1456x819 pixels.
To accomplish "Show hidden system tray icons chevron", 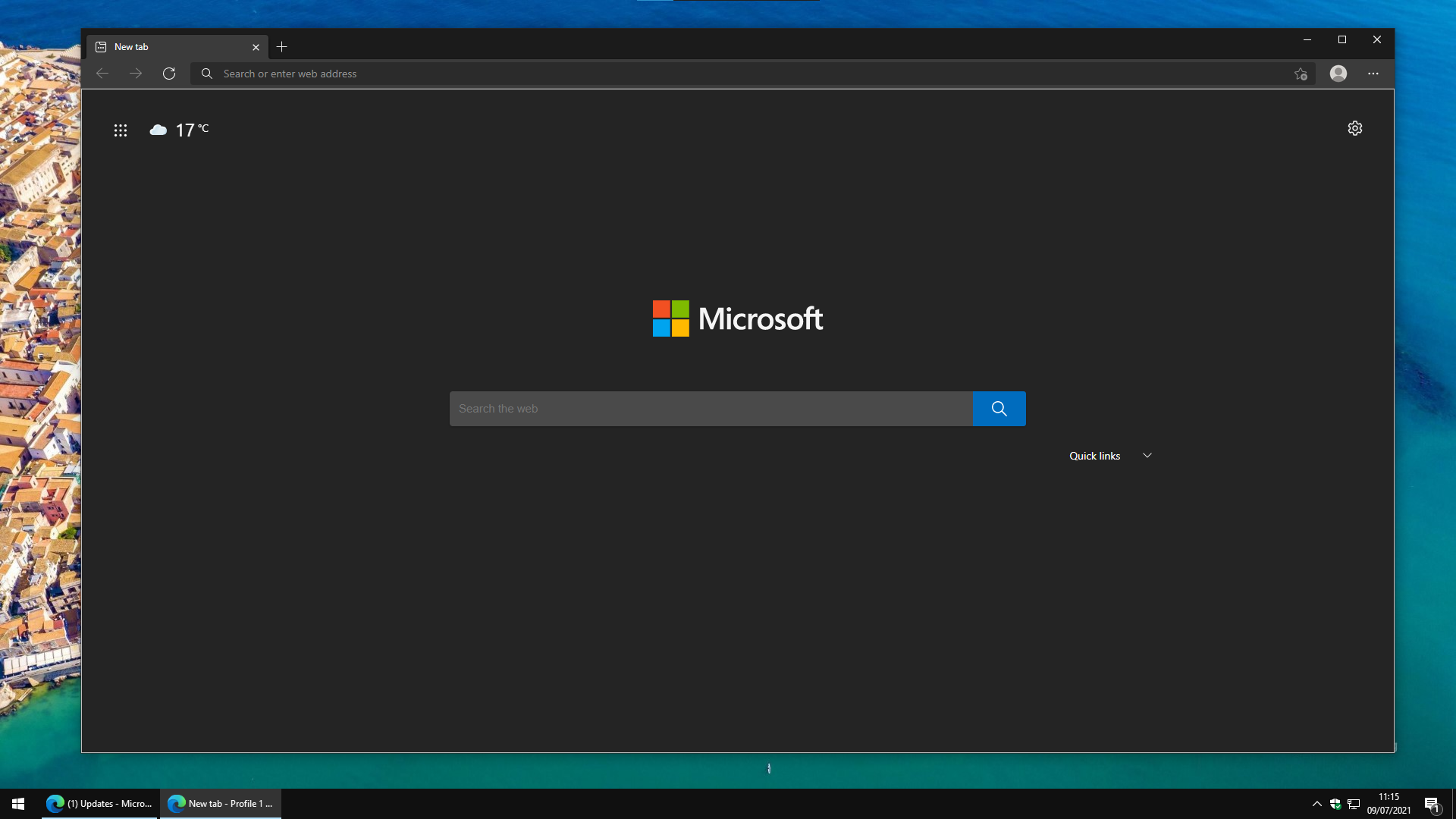I will coord(1317,804).
